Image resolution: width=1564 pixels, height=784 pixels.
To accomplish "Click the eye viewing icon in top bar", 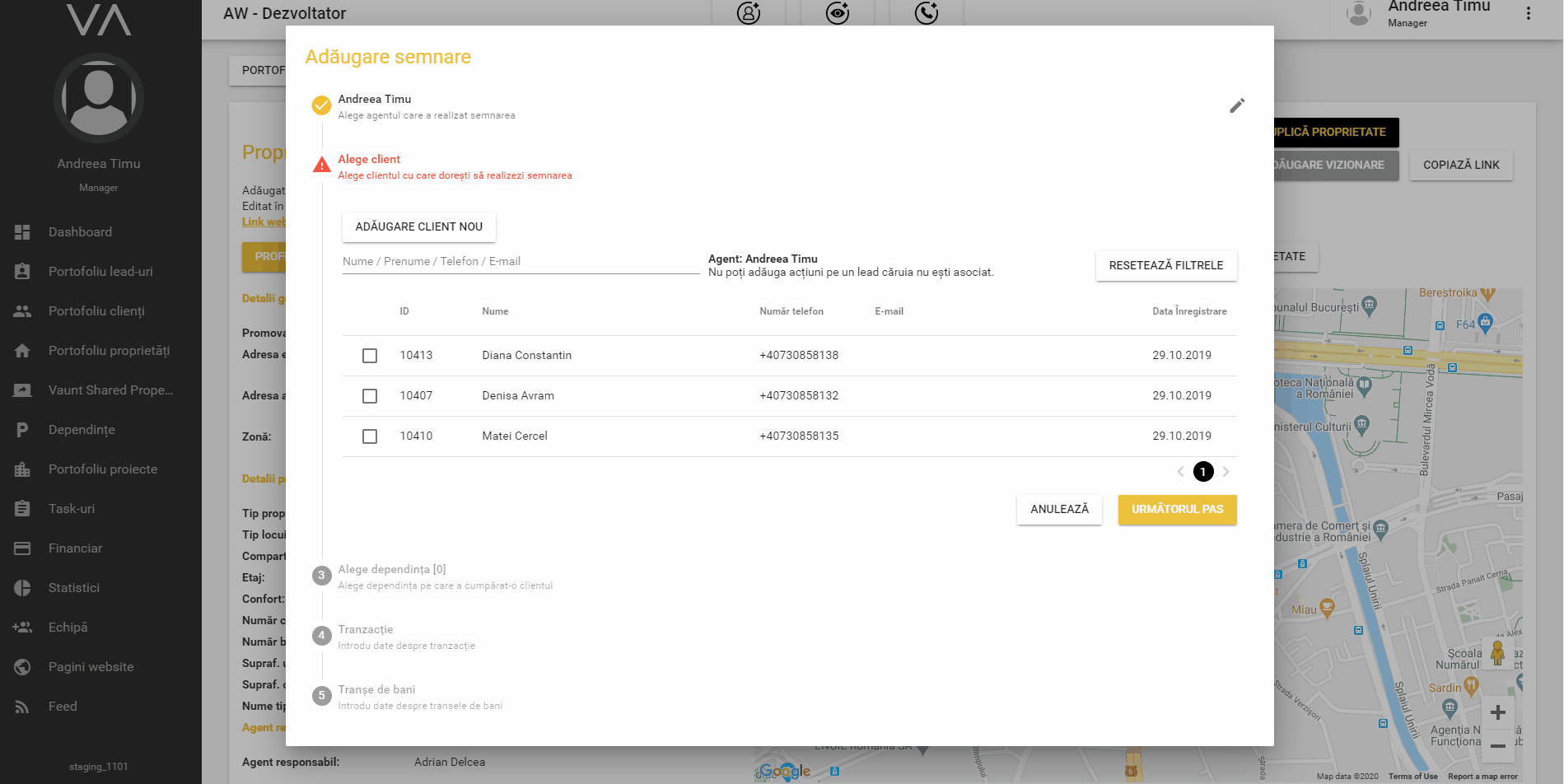I will 837,13.
